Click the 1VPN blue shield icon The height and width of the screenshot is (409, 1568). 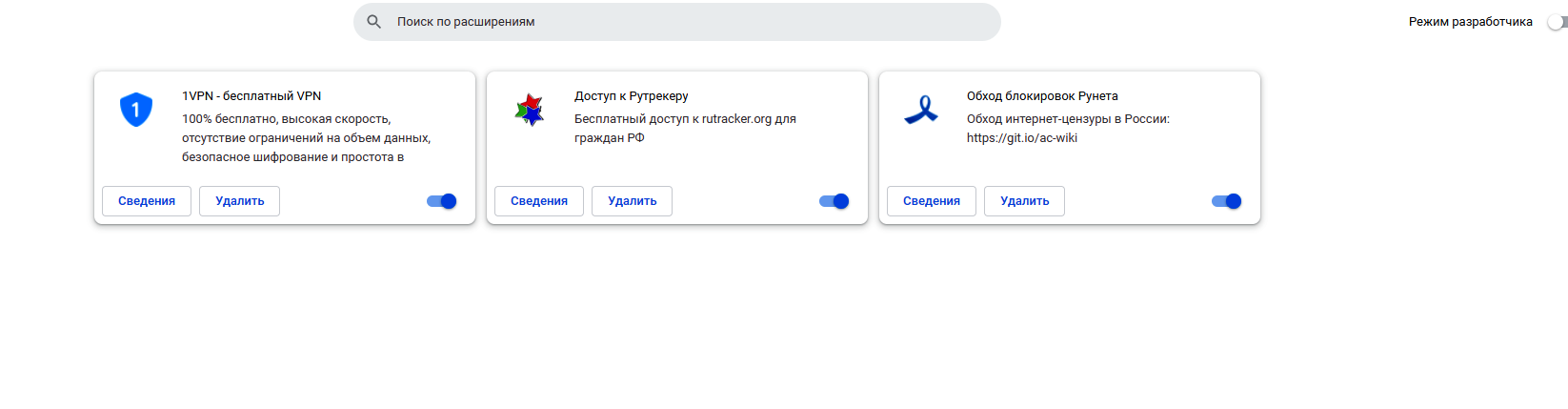[136, 110]
